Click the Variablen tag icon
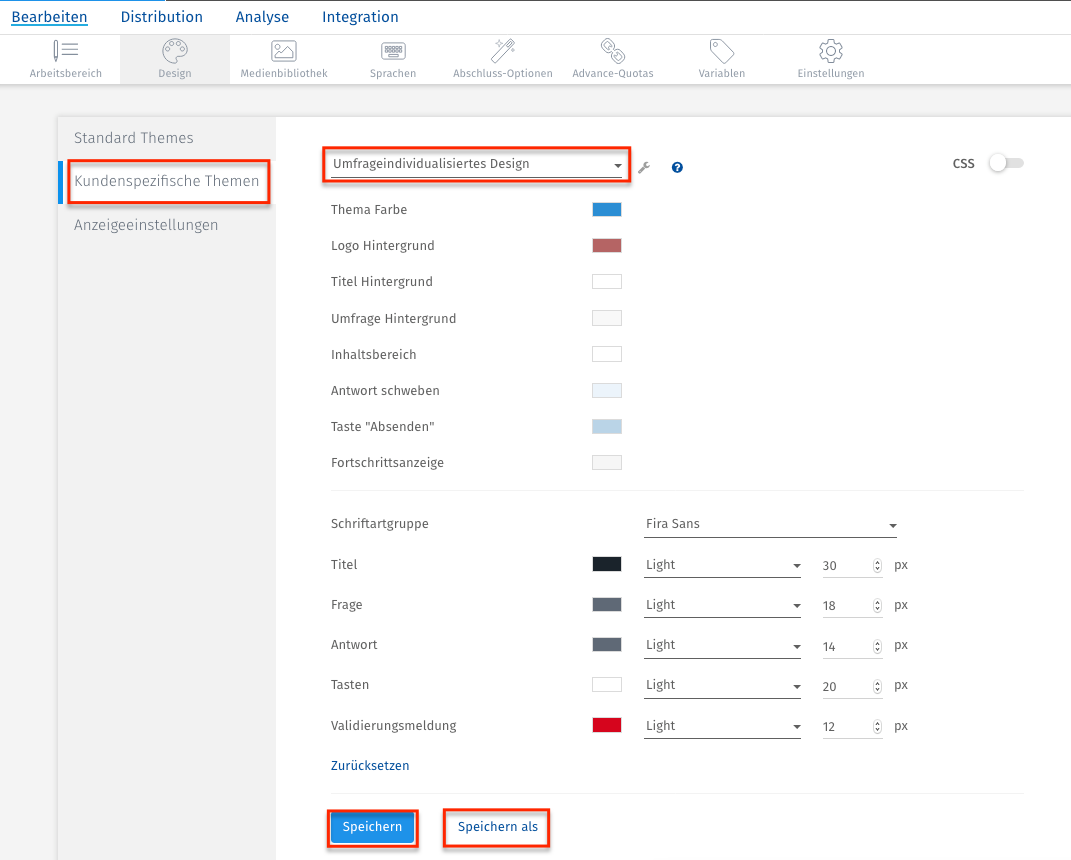Image resolution: width=1071 pixels, height=860 pixels. tap(721, 51)
